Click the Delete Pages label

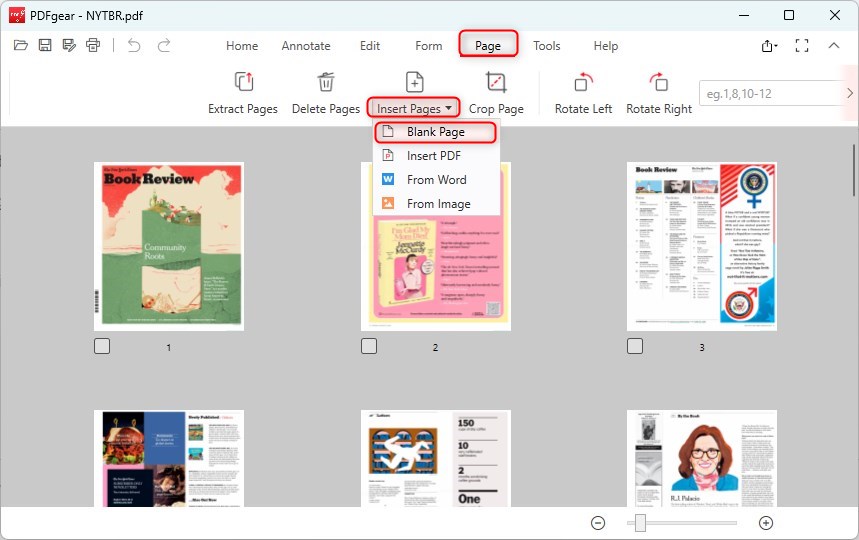click(326, 109)
